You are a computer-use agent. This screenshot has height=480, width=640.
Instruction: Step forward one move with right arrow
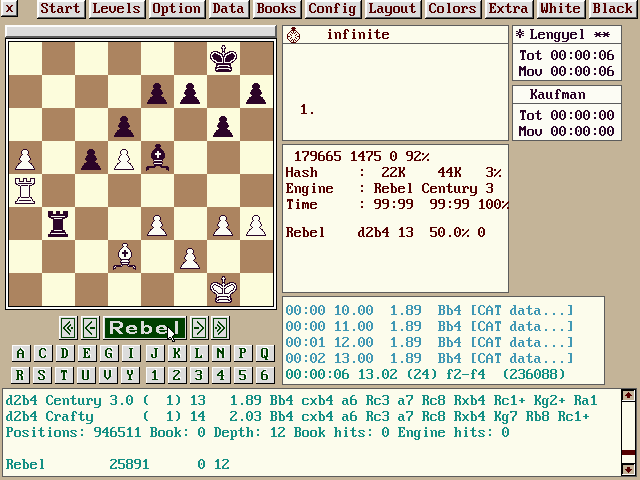[x=199, y=328]
